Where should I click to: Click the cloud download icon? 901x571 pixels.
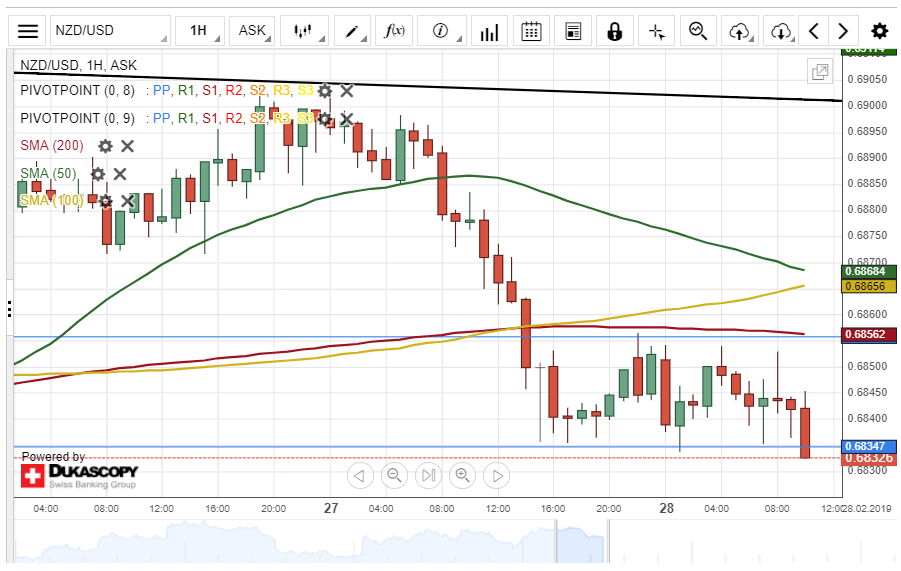pyautogui.click(x=781, y=31)
